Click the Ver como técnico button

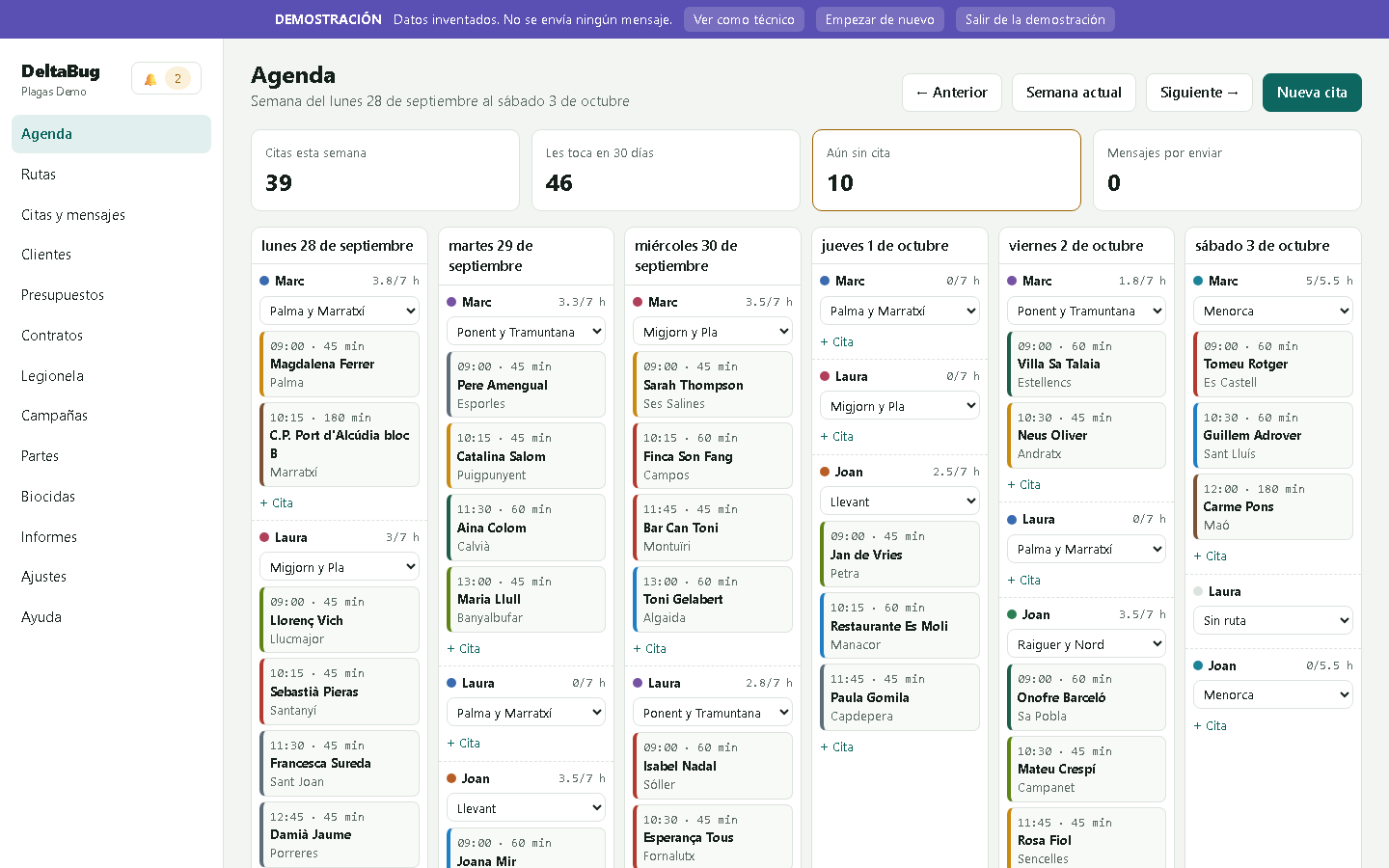tap(744, 19)
